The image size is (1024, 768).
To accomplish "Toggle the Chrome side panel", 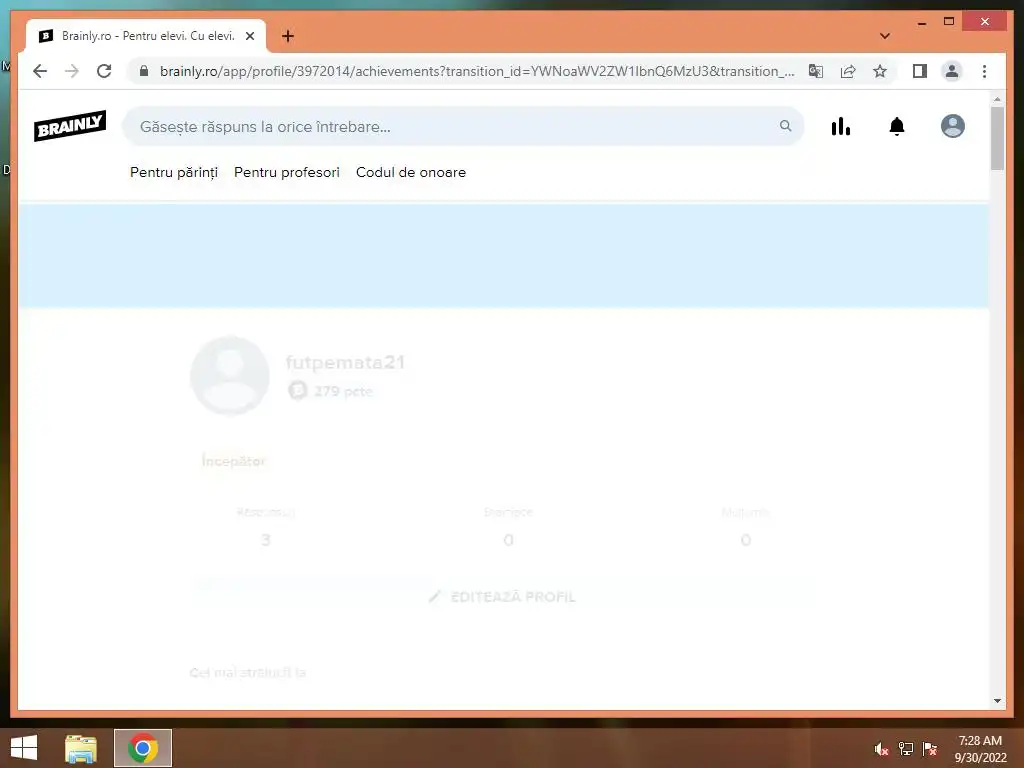I will [920, 71].
